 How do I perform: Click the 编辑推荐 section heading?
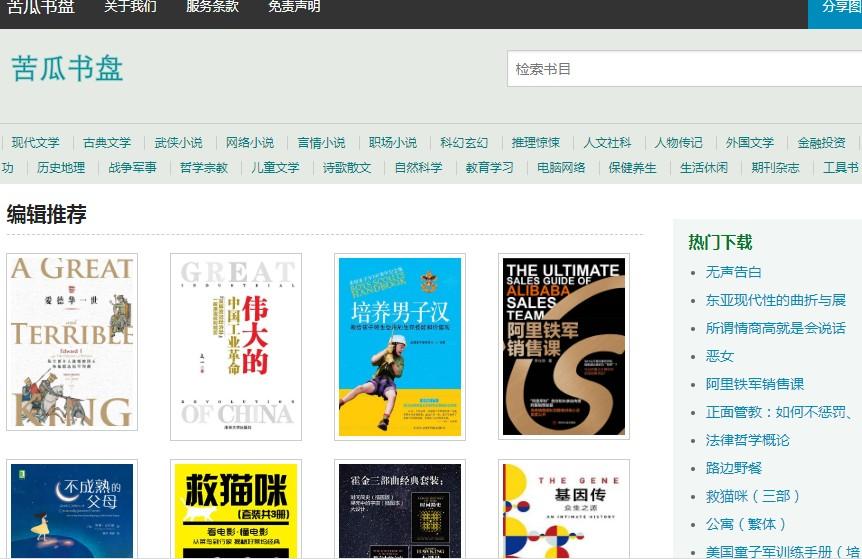tap(47, 214)
